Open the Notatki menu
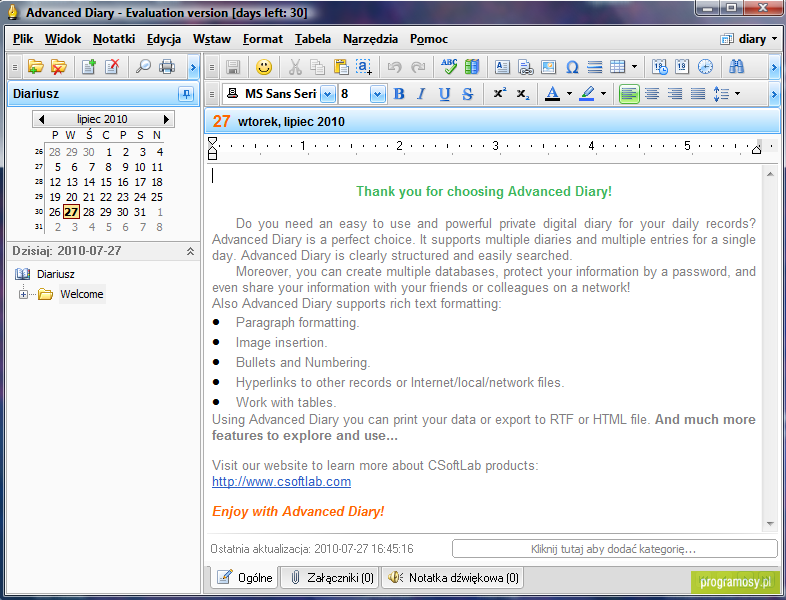This screenshot has height=600, width=786. 114,39
